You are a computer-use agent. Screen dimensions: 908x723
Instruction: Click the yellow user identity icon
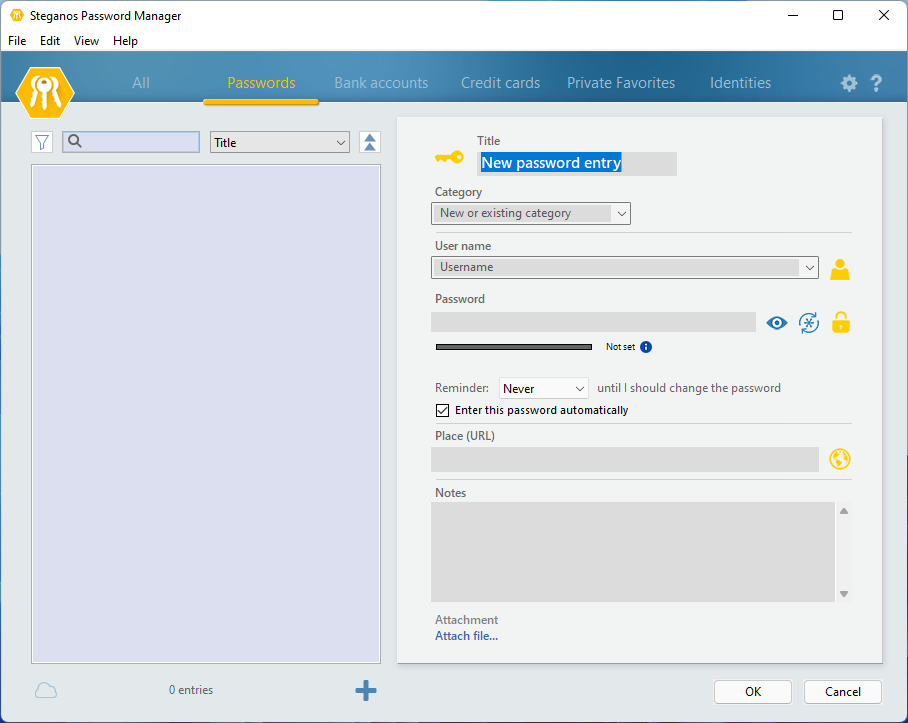[840, 269]
